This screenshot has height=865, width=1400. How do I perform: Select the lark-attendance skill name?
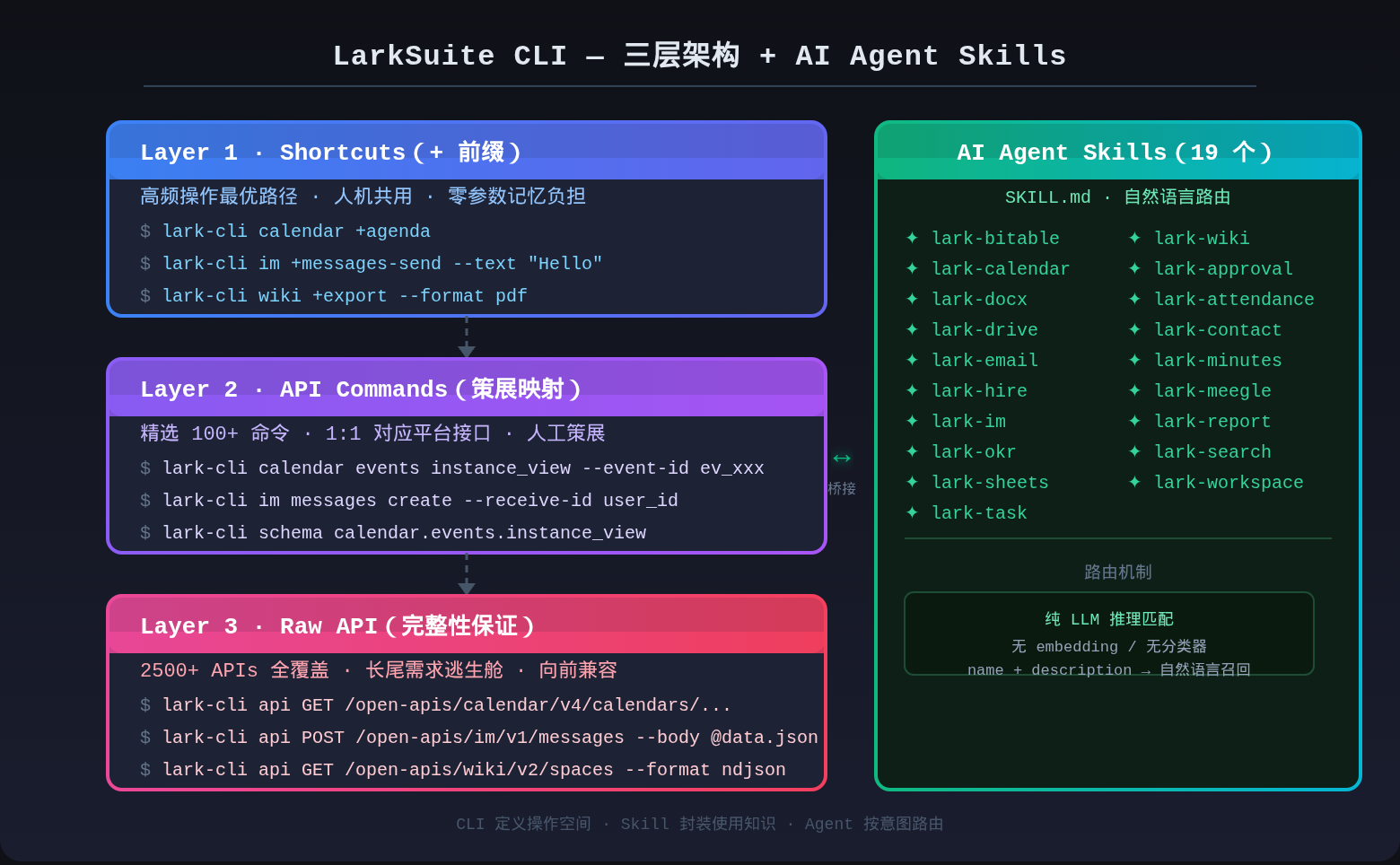click(x=1234, y=300)
